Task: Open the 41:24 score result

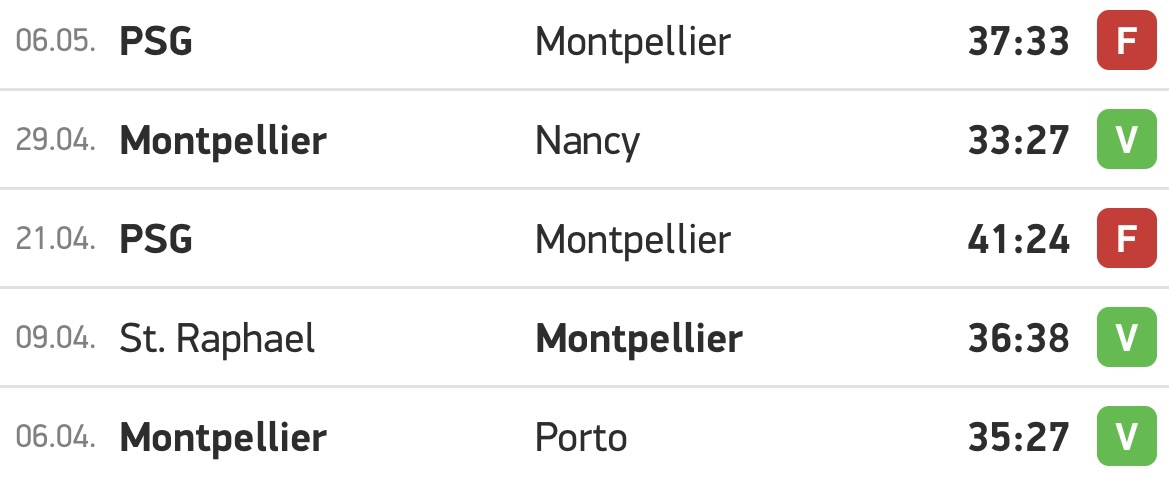Action: pos(1018,240)
